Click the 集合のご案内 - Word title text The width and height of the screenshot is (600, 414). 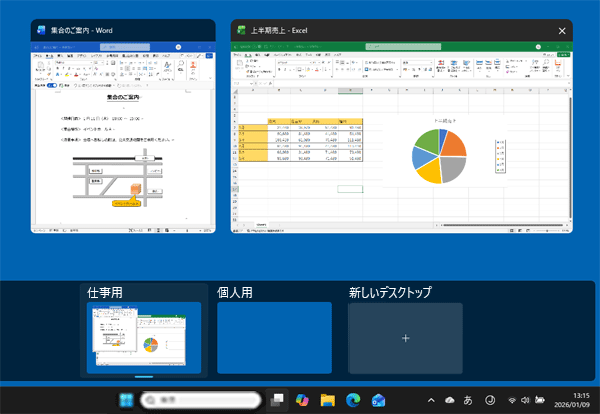click(x=82, y=30)
